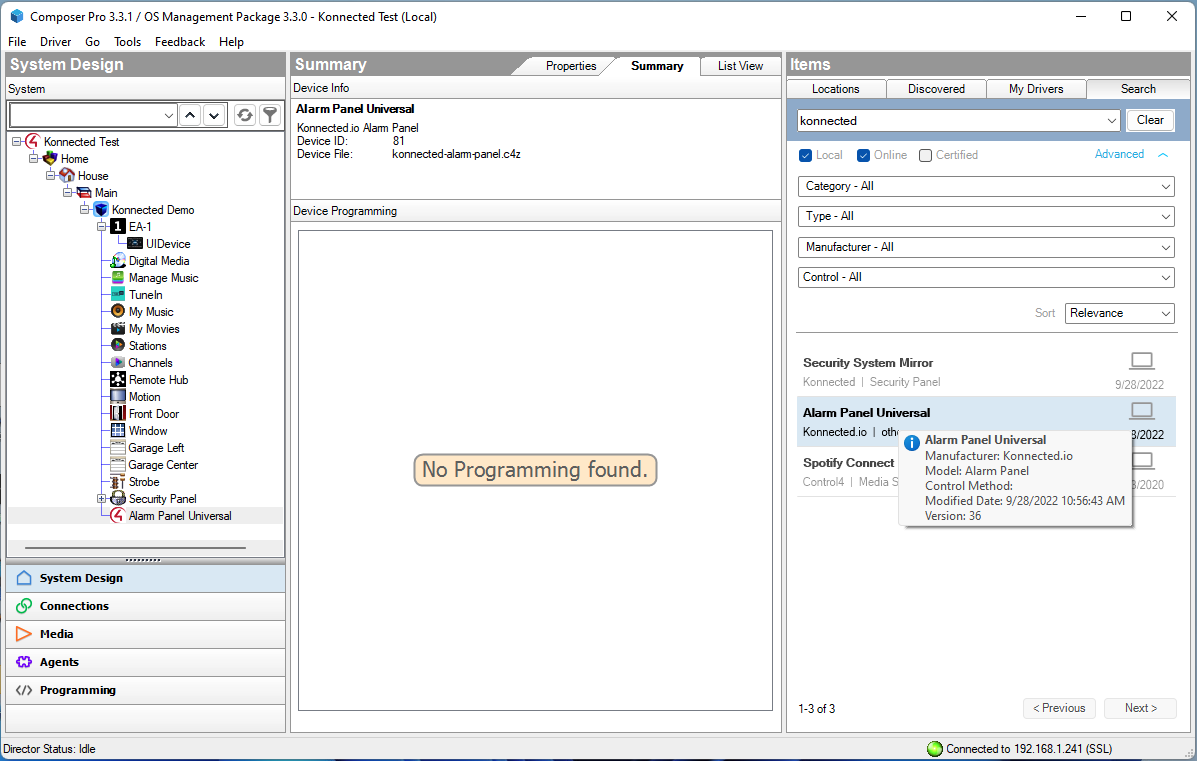Image resolution: width=1197 pixels, height=761 pixels.
Task: Disable the Local checkbox
Action: click(805, 155)
